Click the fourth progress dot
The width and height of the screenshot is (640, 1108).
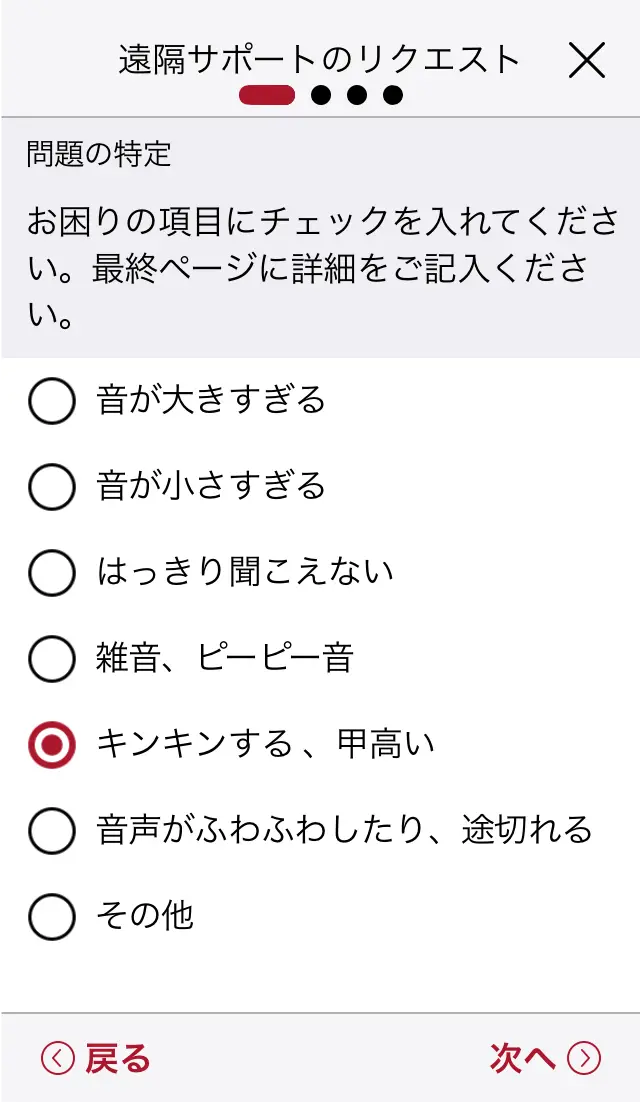tap(393, 96)
